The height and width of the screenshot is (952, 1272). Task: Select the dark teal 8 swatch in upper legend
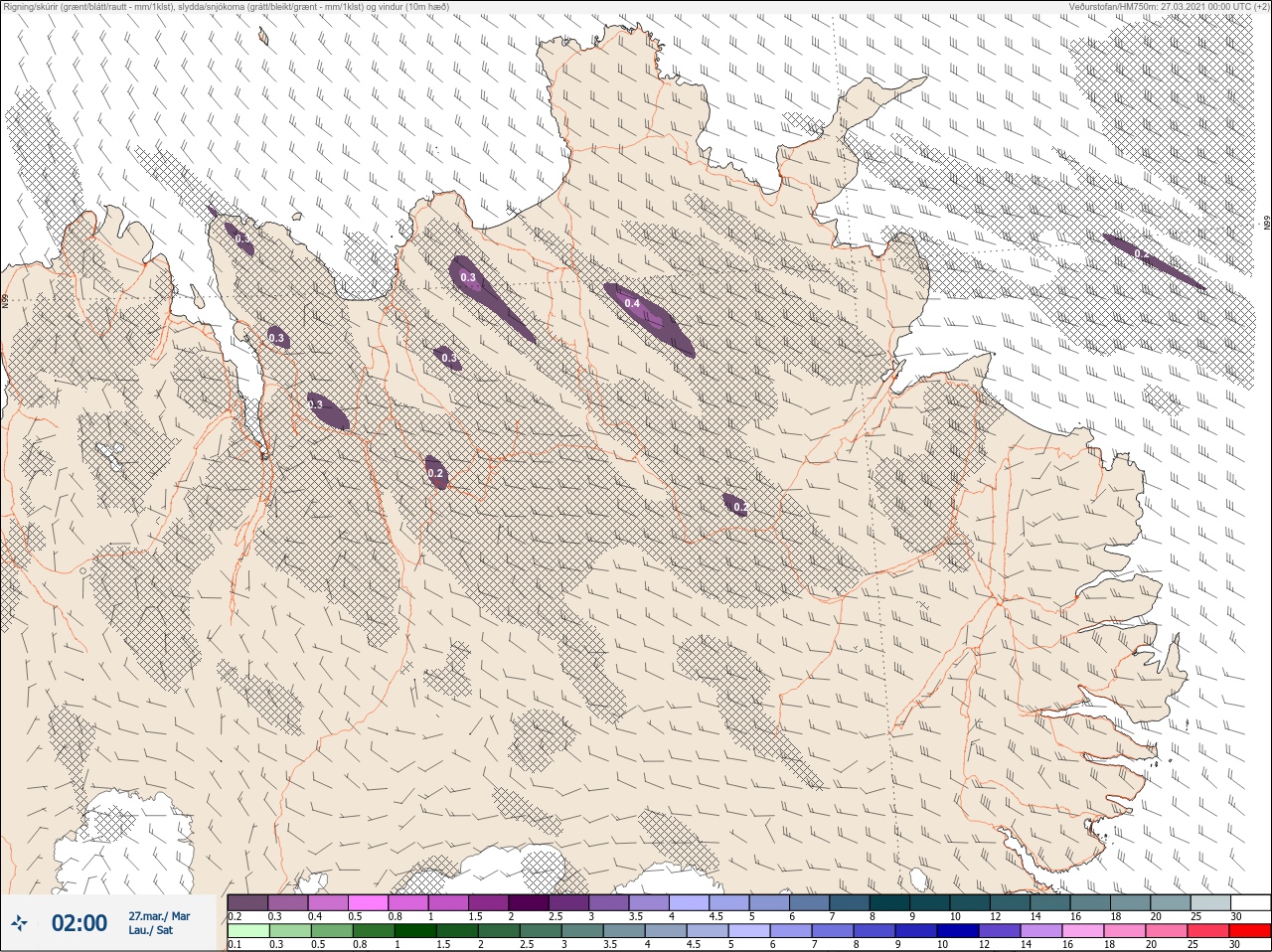[888, 902]
